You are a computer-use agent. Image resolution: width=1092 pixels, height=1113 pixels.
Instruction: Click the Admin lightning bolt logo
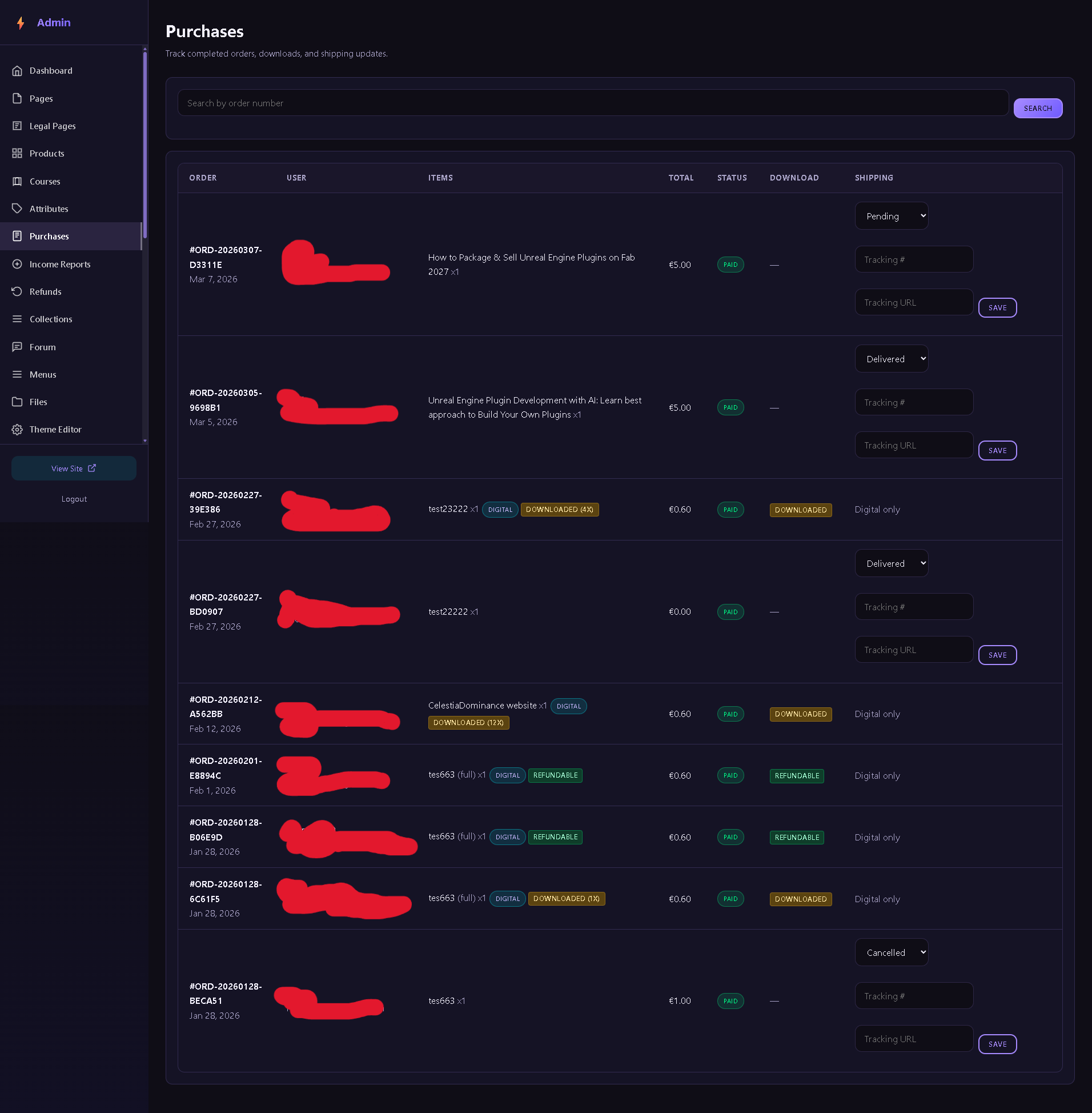coord(21,22)
